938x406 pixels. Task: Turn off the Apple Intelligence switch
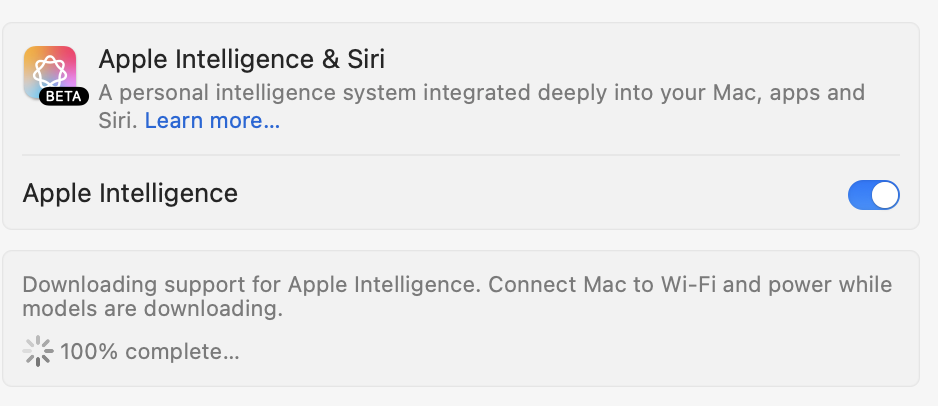[873, 195]
